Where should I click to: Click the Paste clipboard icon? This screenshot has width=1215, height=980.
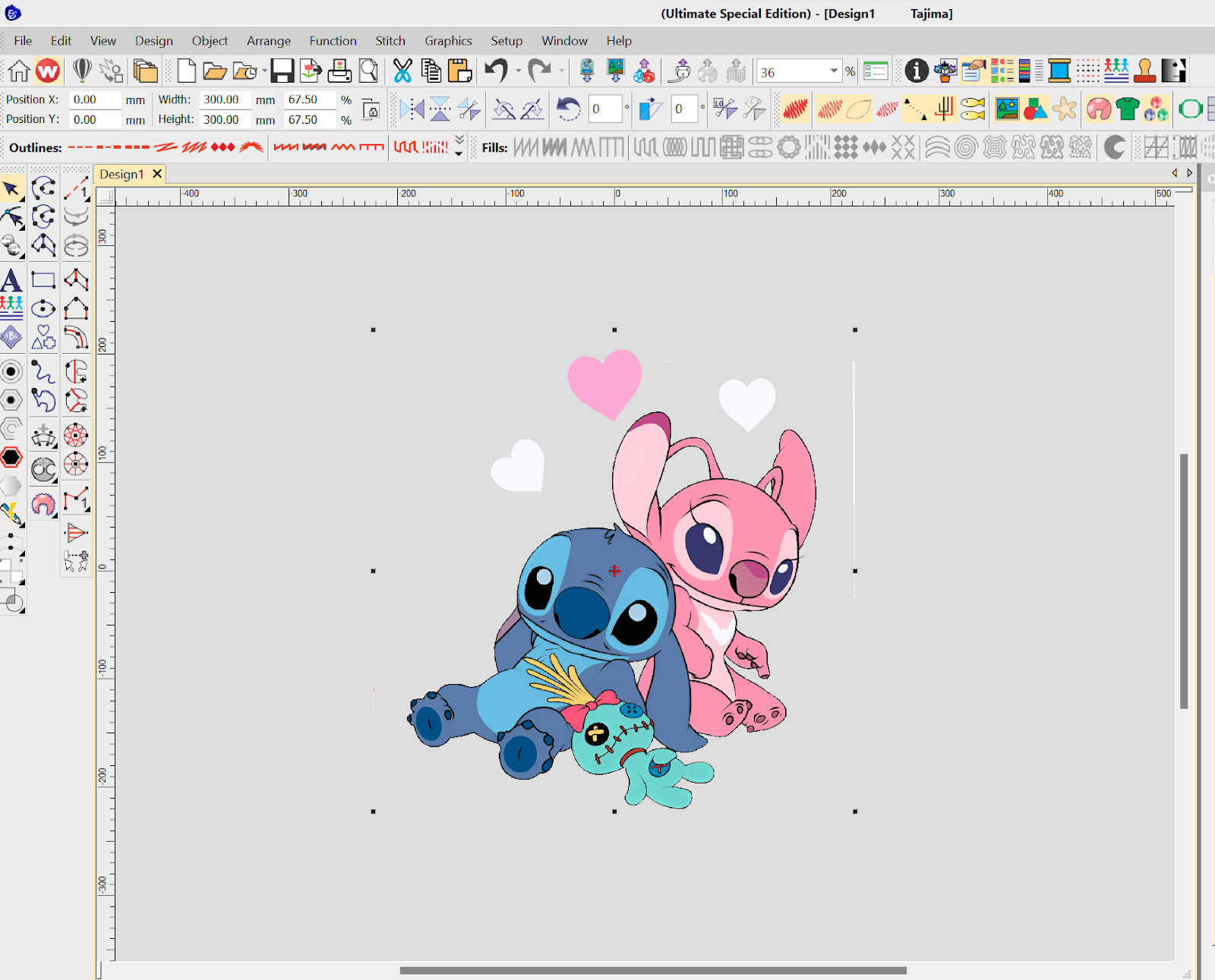pyautogui.click(x=460, y=71)
